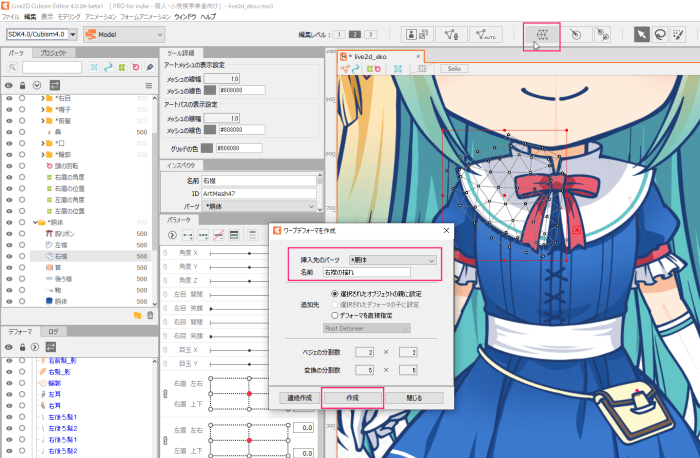Open the ファイル menu
Image resolution: width=700 pixels, height=458 pixels.
10,17
